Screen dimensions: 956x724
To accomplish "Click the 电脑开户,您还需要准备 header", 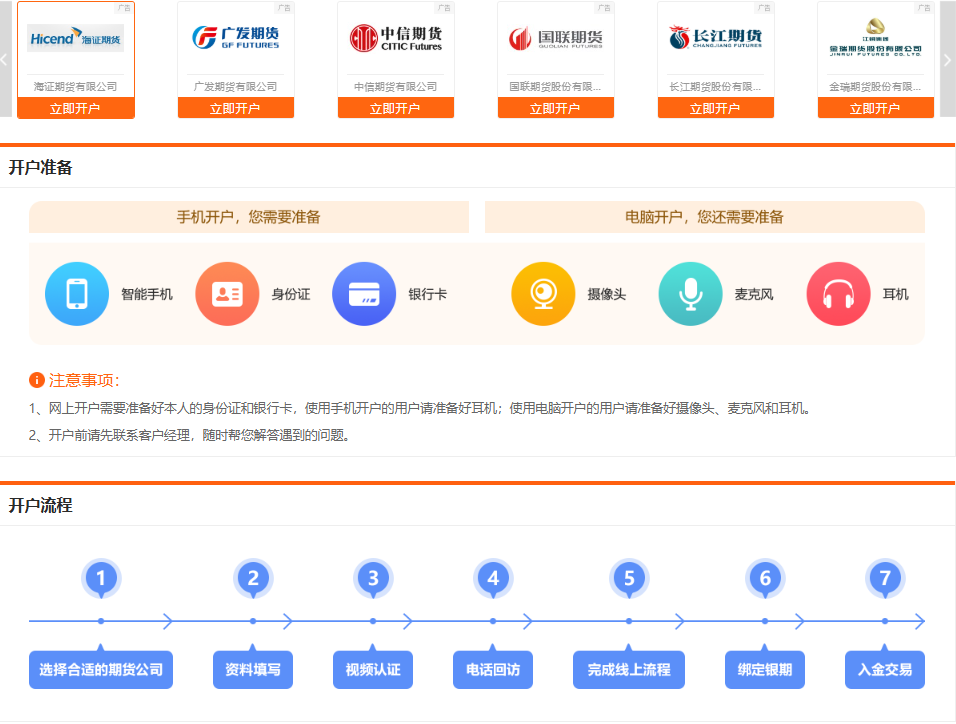I will 705,217.
